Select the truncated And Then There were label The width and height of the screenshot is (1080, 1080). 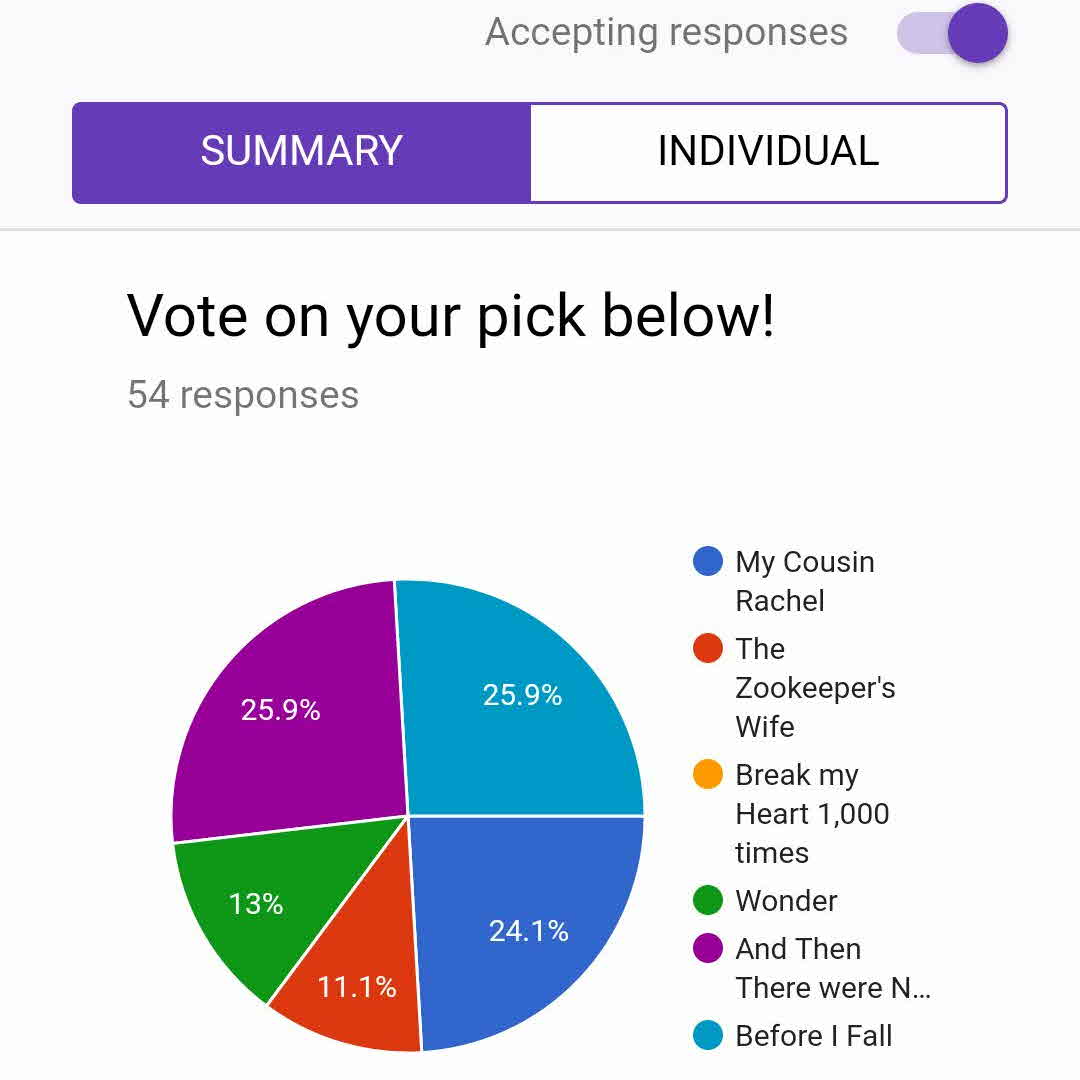(832, 968)
